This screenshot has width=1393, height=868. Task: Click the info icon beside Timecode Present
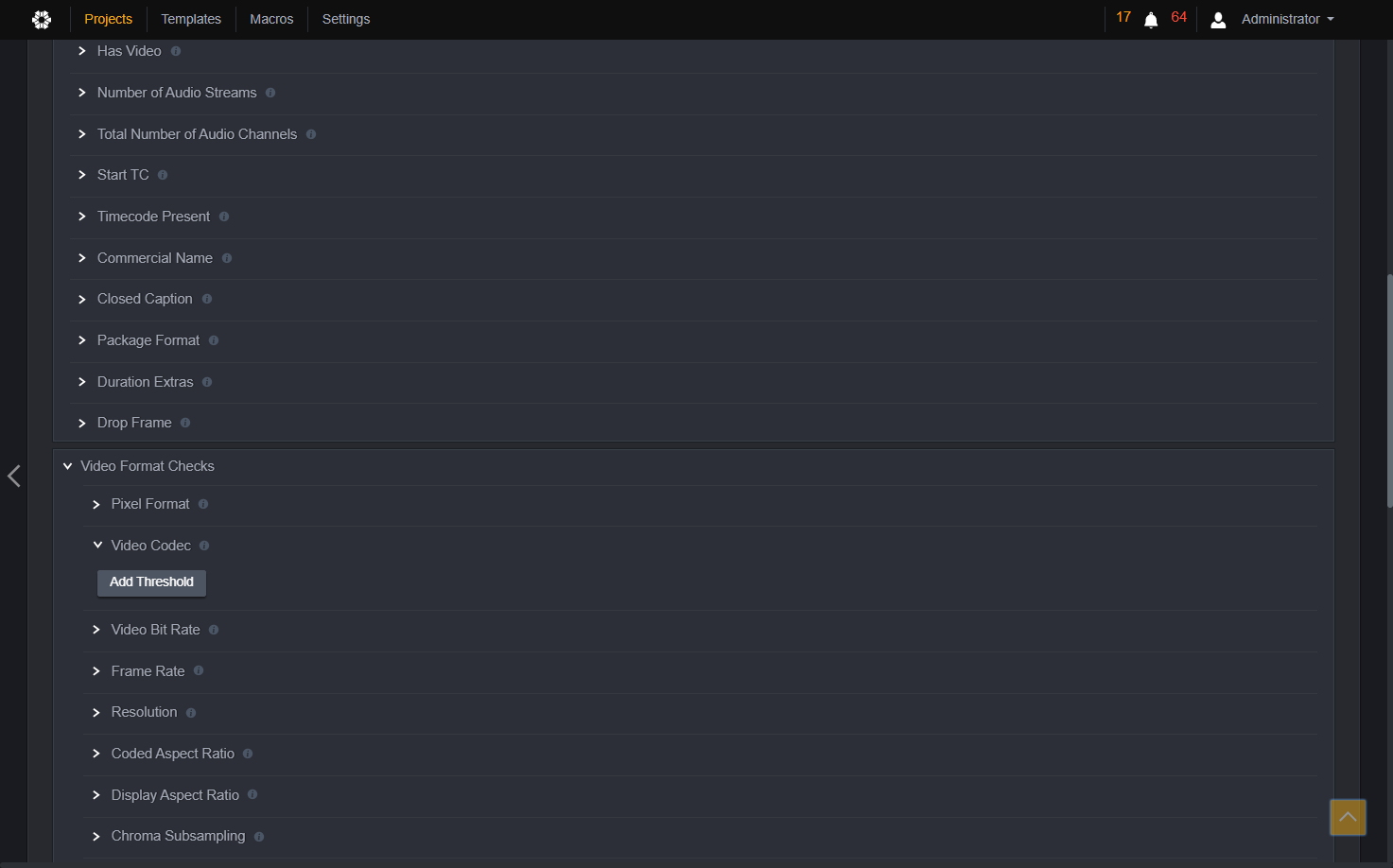(x=224, y=217)
